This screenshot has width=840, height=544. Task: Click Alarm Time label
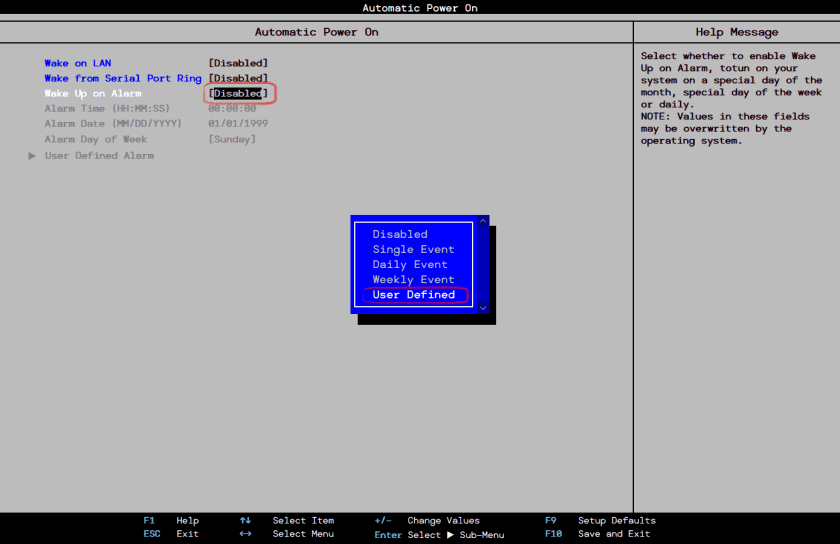click(107, 108)
